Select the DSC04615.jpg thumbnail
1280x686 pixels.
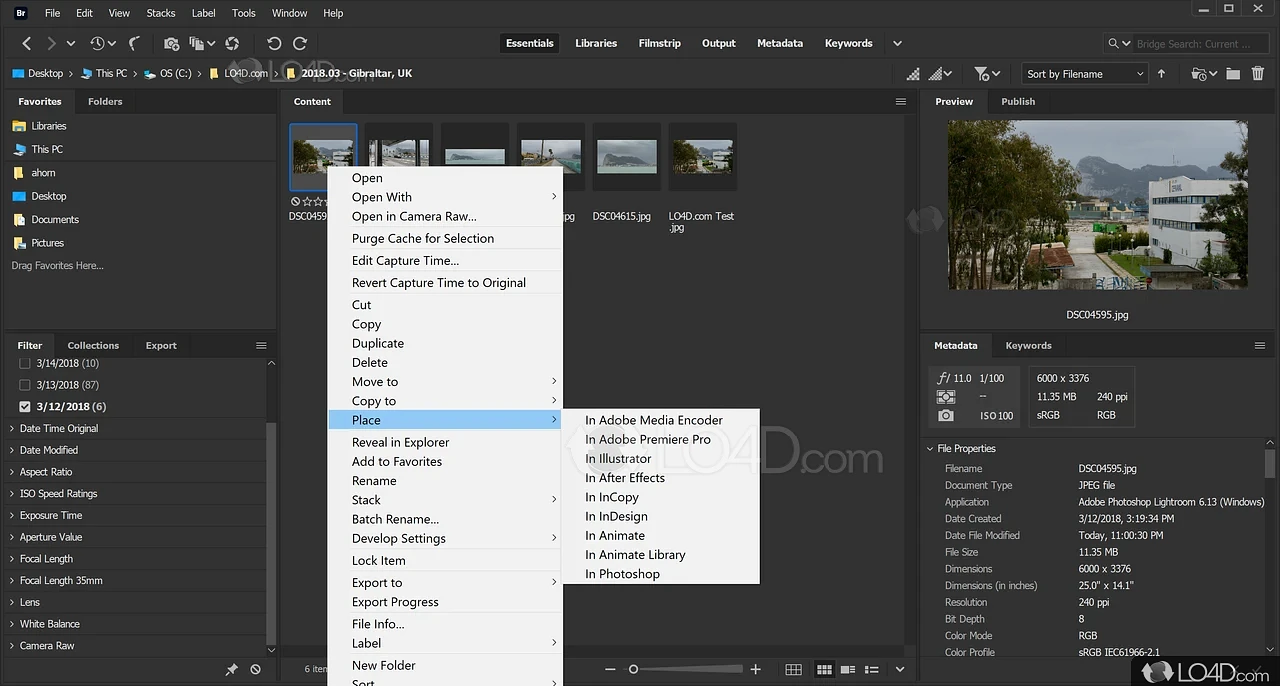tap(626, 156)
